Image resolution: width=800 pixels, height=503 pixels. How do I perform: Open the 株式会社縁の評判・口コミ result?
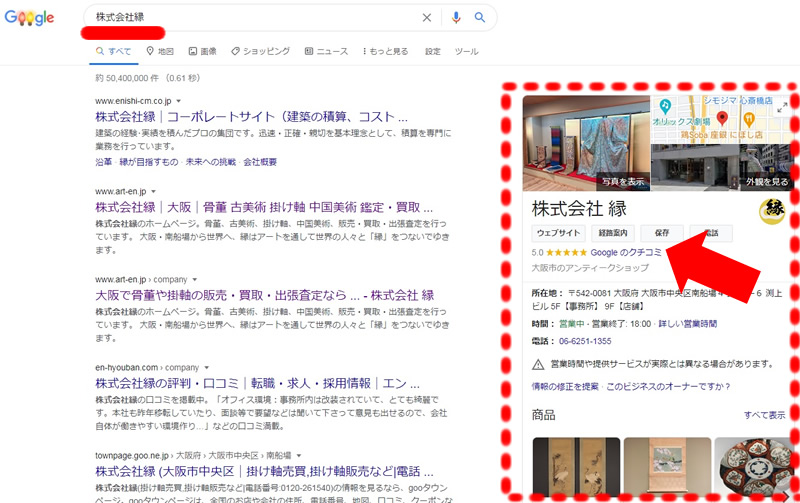tap(258, 383)
